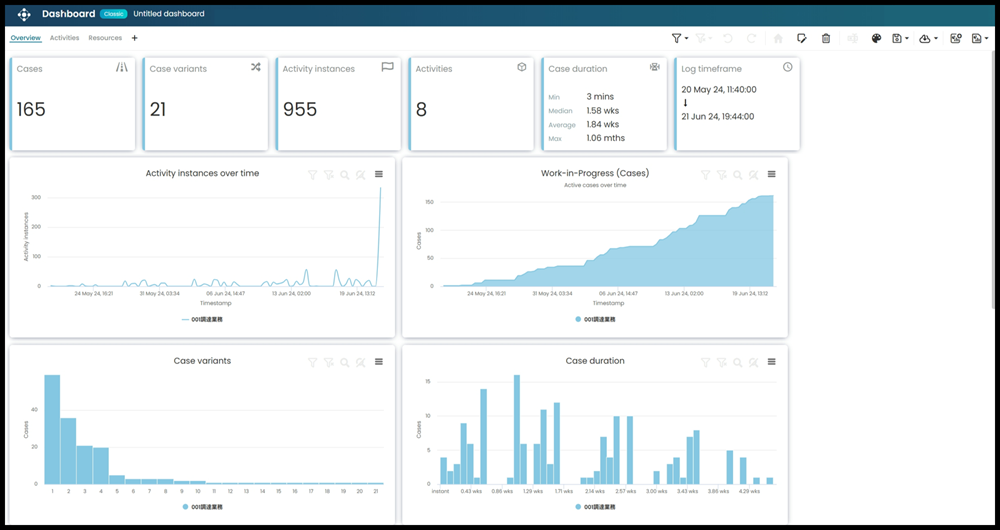Click the filter icon on Case variants chart
This screenshot has height=530, width=1000.
(x=312, y=362)
